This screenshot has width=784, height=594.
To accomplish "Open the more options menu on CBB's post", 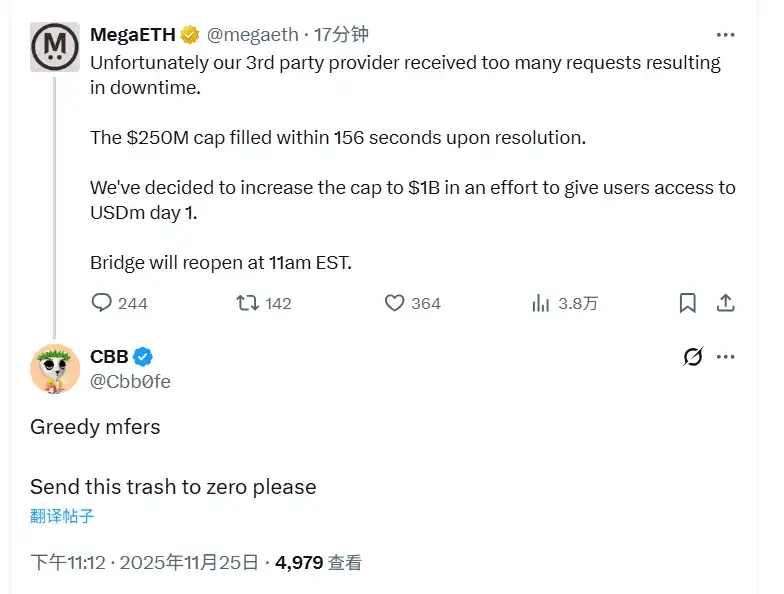I will 726,357.
